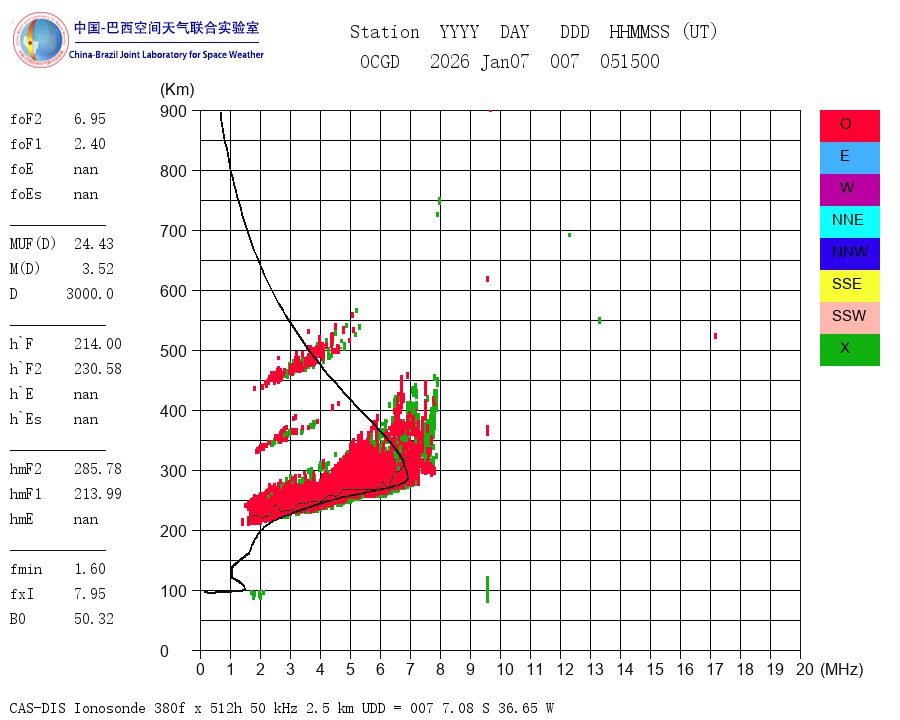The width and height of the screenshot is (900, 720).
Task: Click the hmE label in parameter list
Action: pos(21,519)
